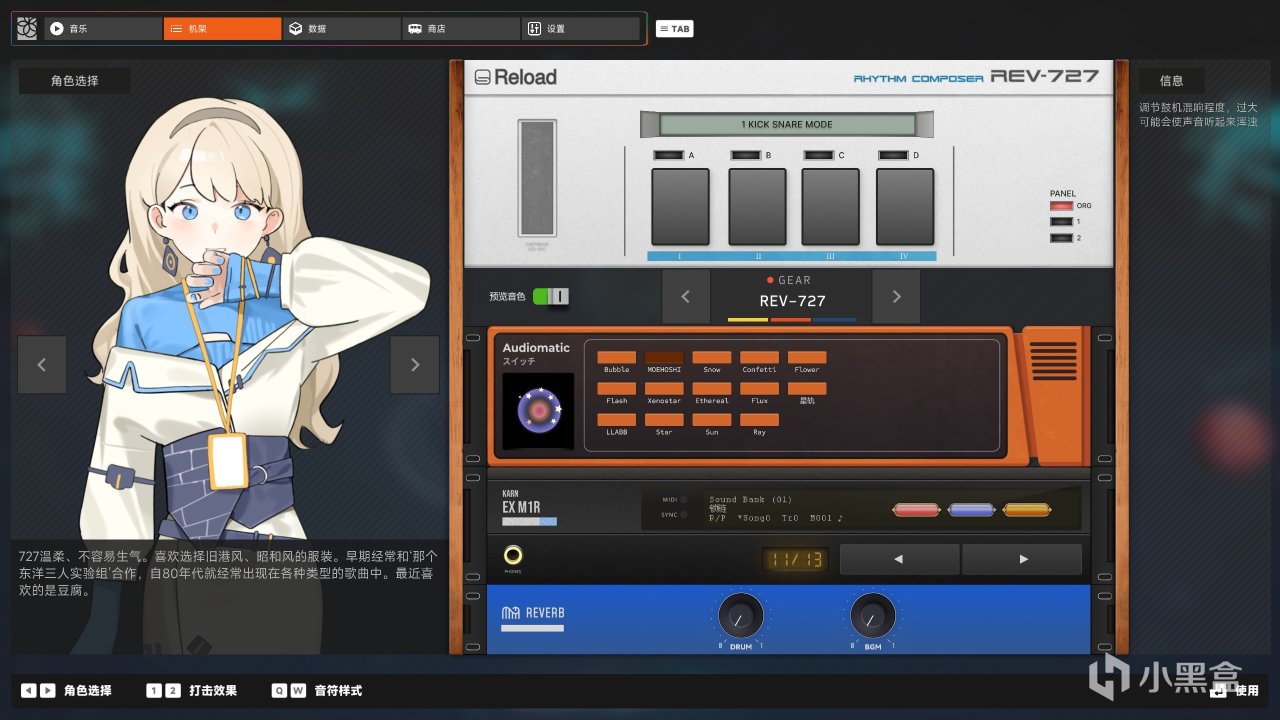Pick the LLABB hit effect

point(617,420)
